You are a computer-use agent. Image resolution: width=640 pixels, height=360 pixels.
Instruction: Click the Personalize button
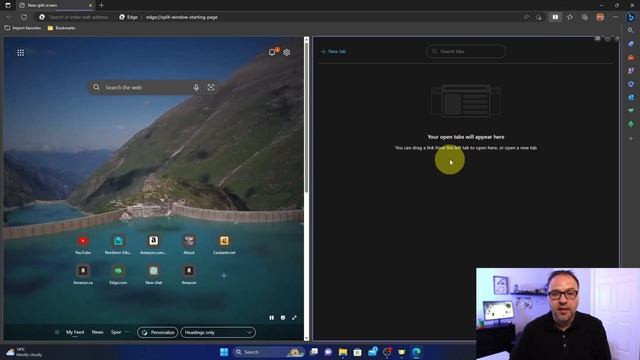158,333
